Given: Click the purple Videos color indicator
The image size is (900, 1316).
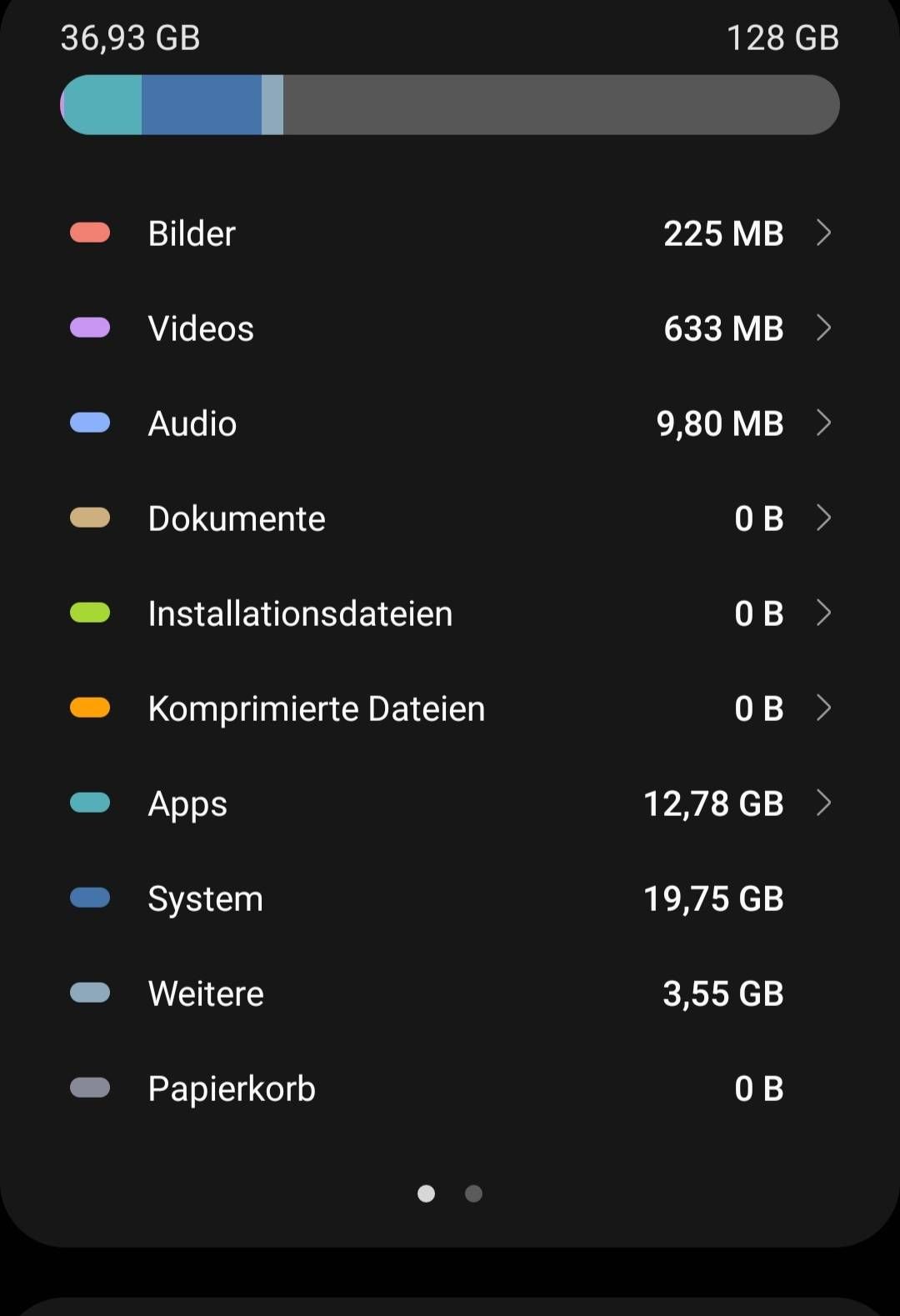Looking at the screenshot, I should [x=90, y=328].
